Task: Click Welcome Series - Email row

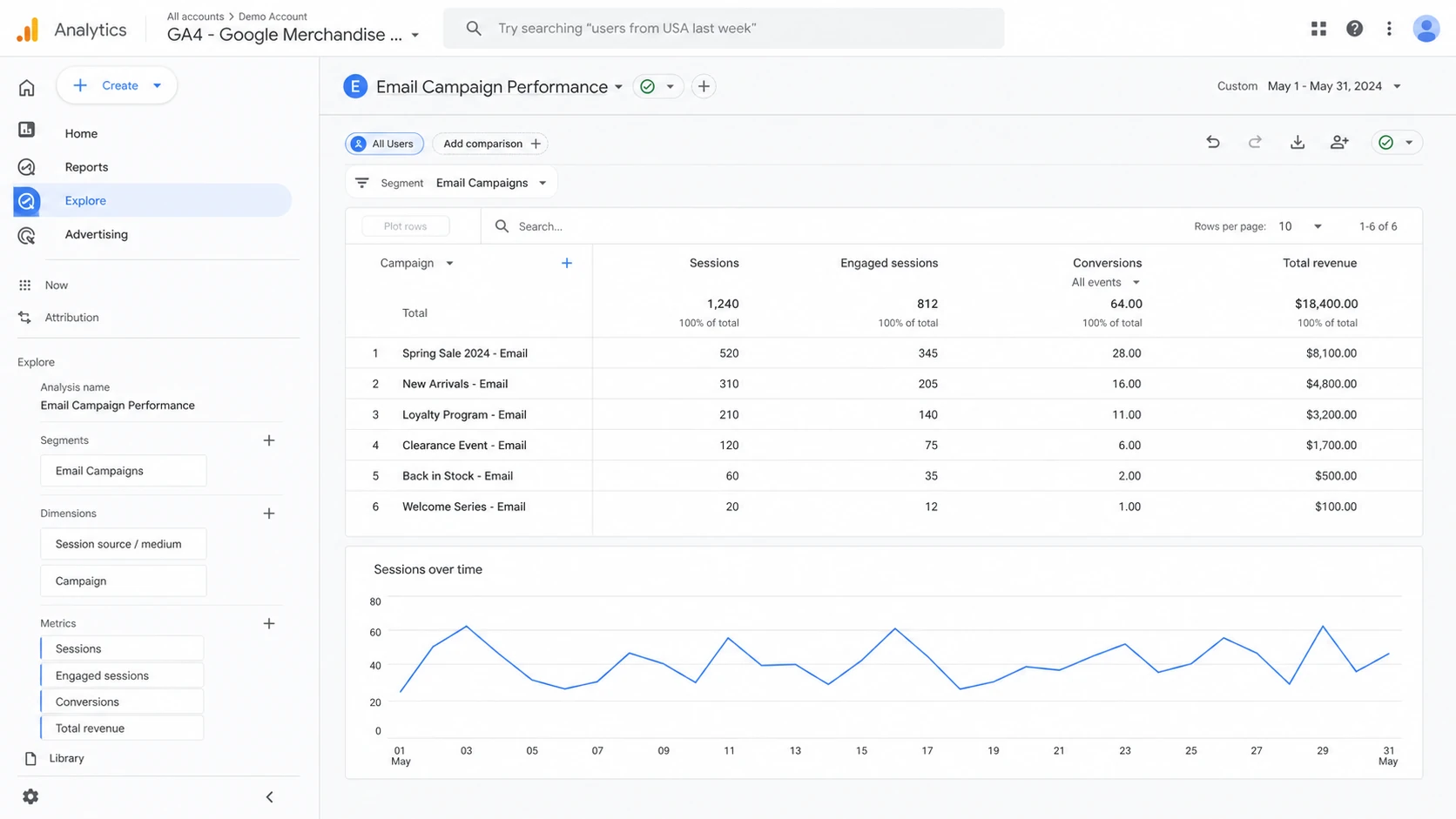Action: 884,507
